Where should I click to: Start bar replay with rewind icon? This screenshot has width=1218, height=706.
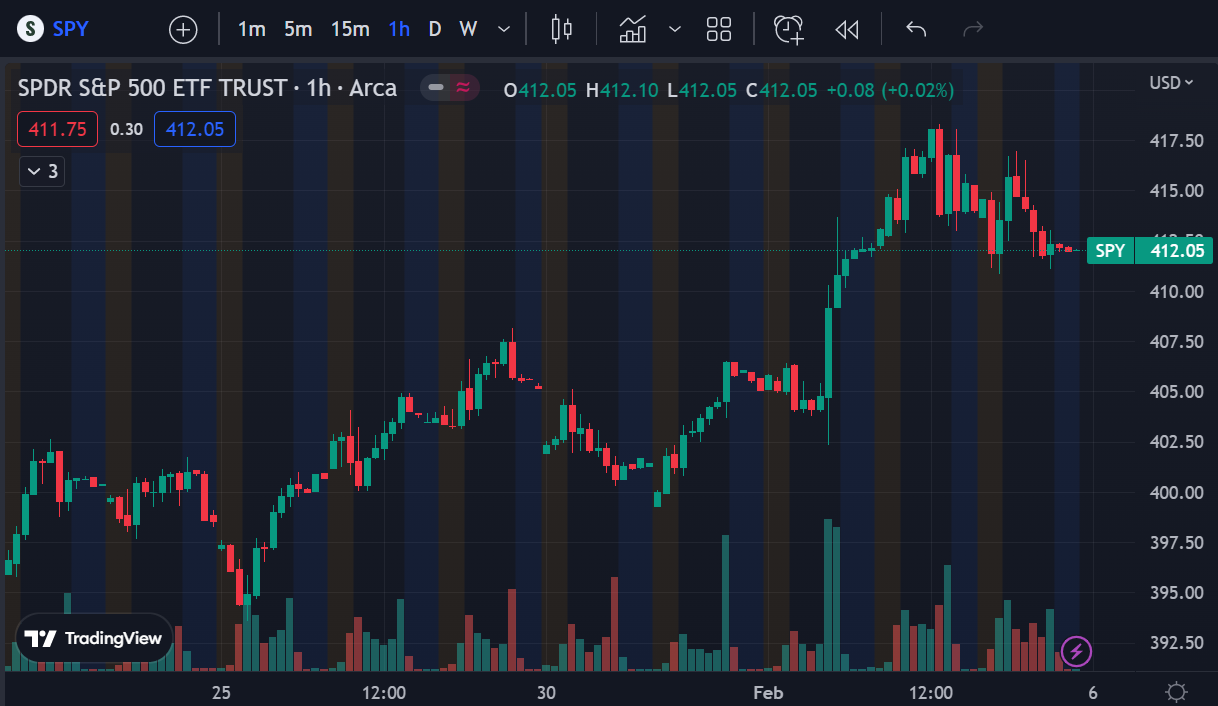tap(847, 29)
